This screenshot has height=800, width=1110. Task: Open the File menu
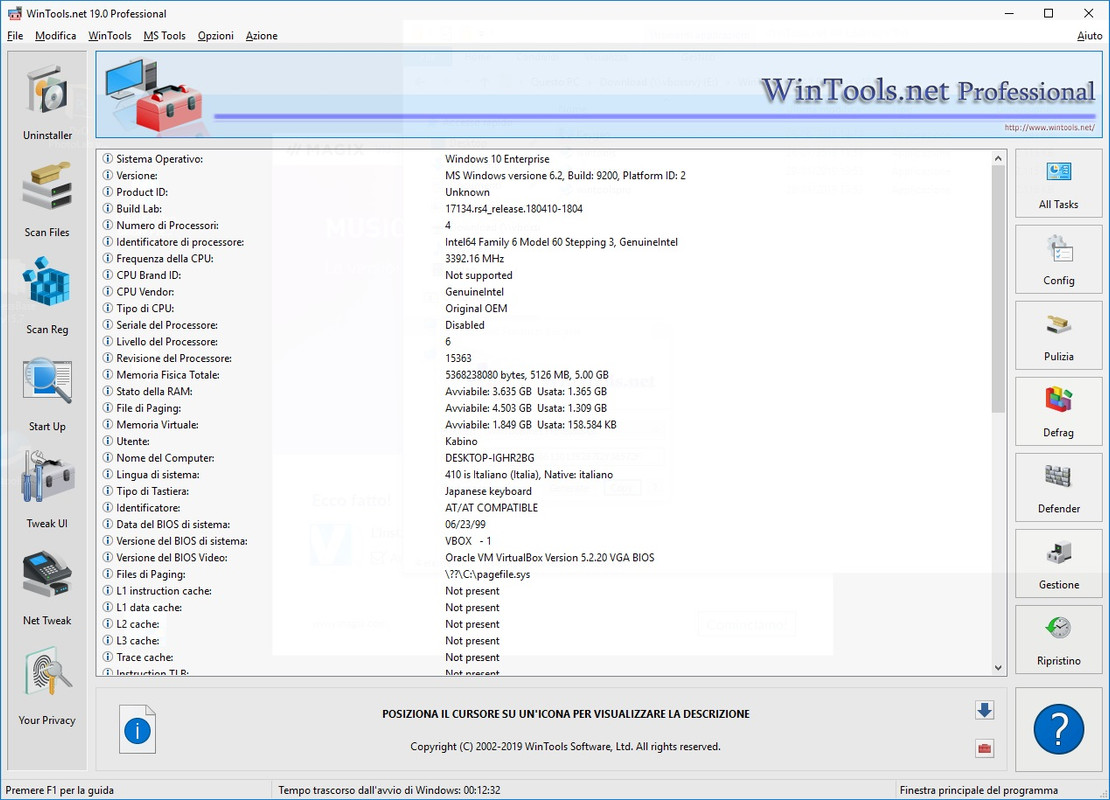click(x=15, y=35)
